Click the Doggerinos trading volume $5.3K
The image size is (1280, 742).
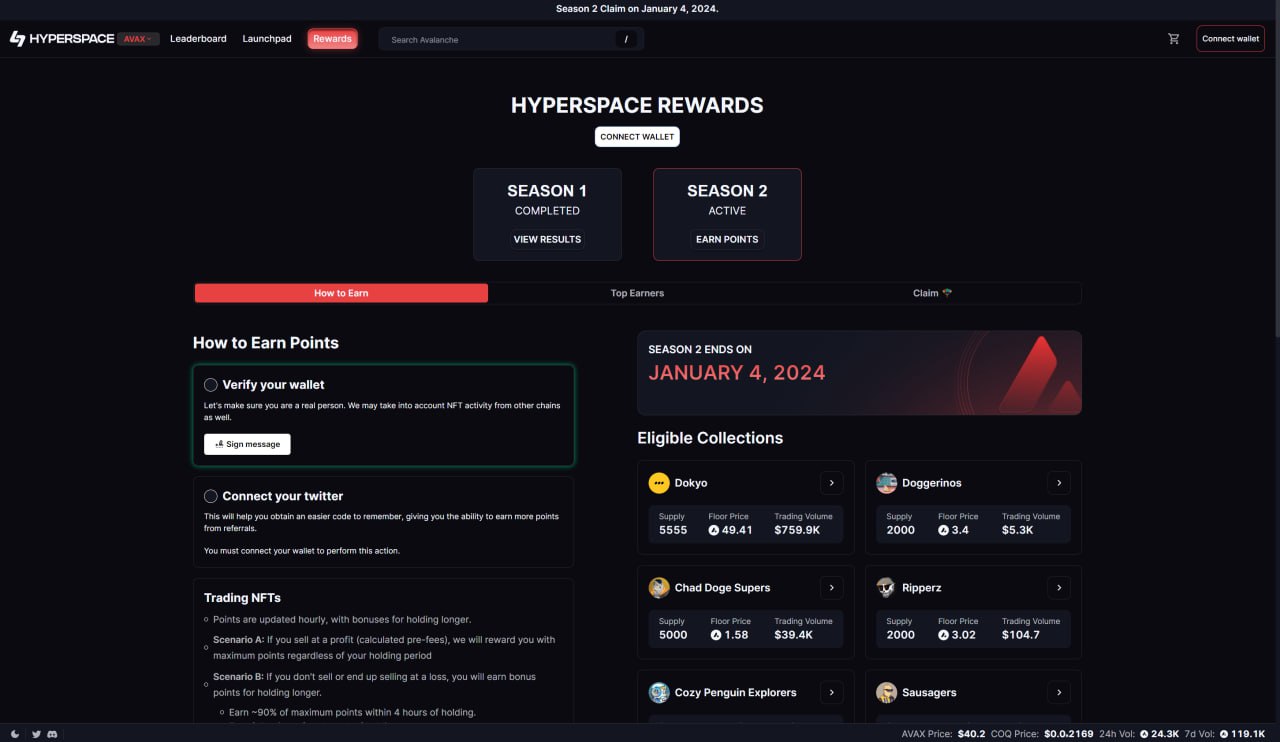[1017, 530]
